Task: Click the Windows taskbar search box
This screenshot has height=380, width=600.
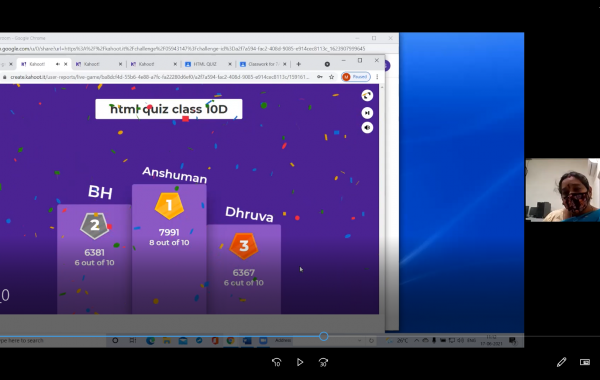Action: coord(53,341)
